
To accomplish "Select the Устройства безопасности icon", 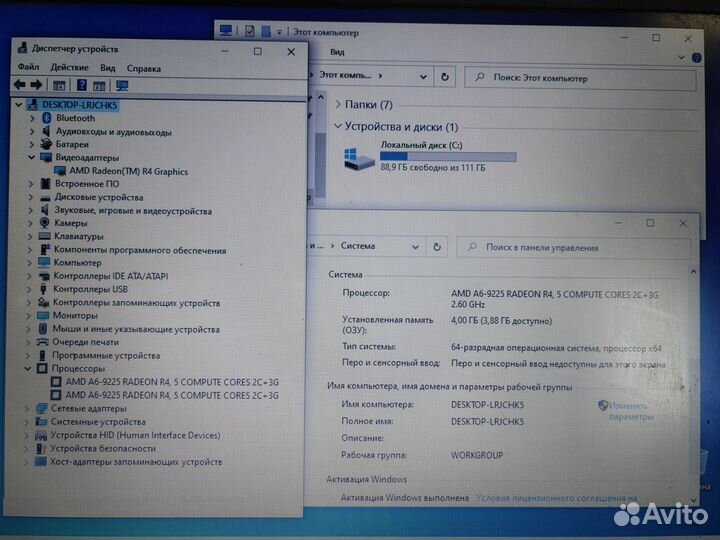I will 41,448.
